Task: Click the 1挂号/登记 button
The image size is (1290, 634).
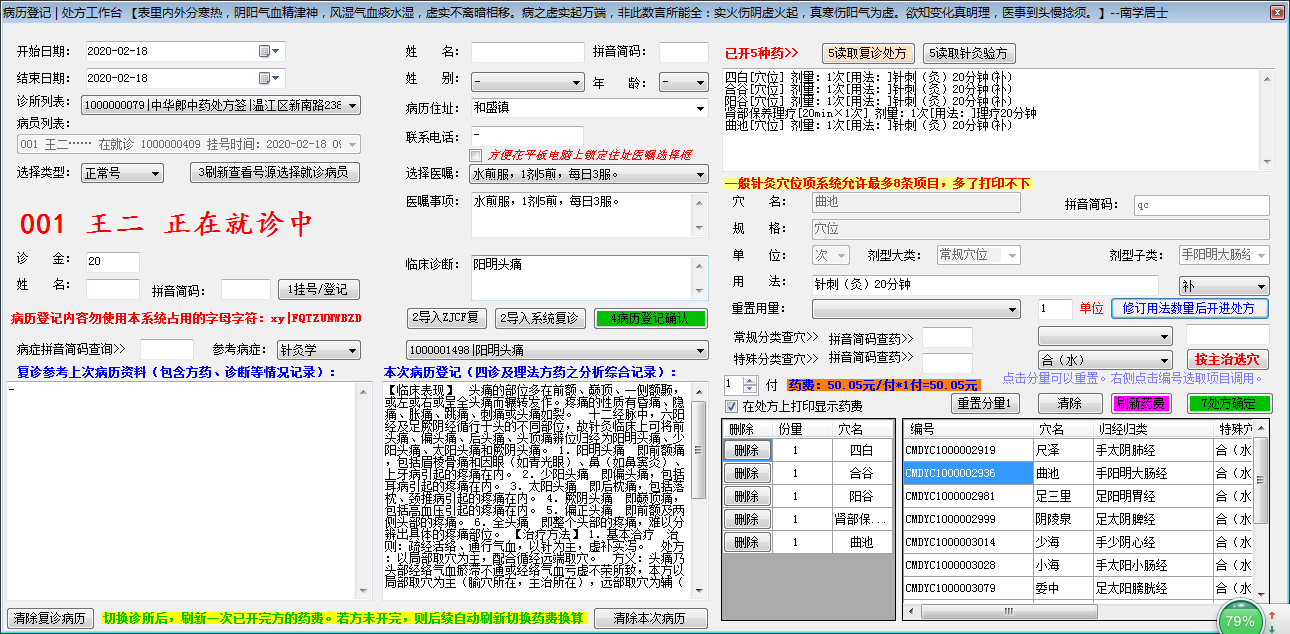Action: (x=319, y=290)
